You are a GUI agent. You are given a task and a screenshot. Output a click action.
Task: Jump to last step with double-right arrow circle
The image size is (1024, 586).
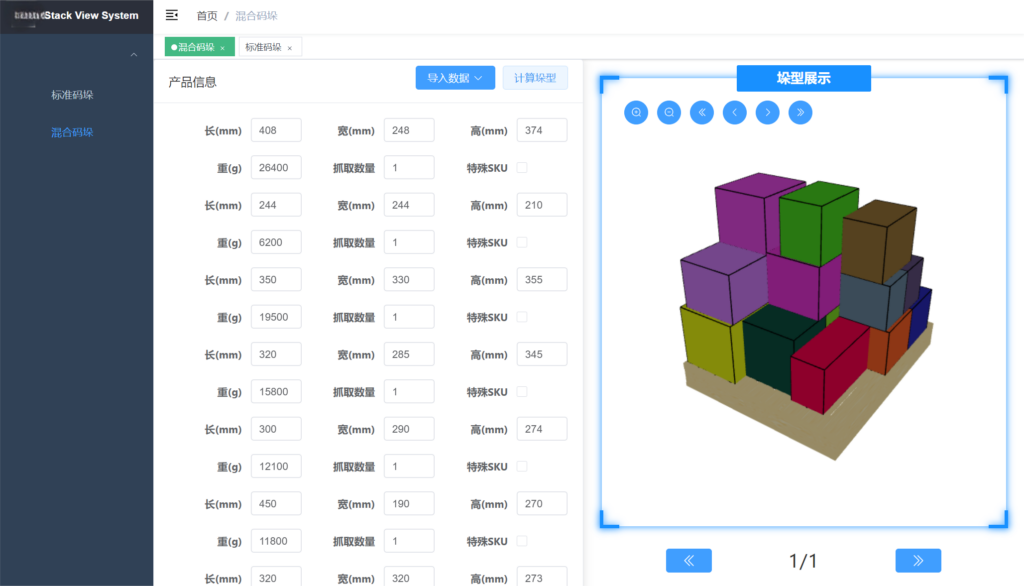pos(800,113)
